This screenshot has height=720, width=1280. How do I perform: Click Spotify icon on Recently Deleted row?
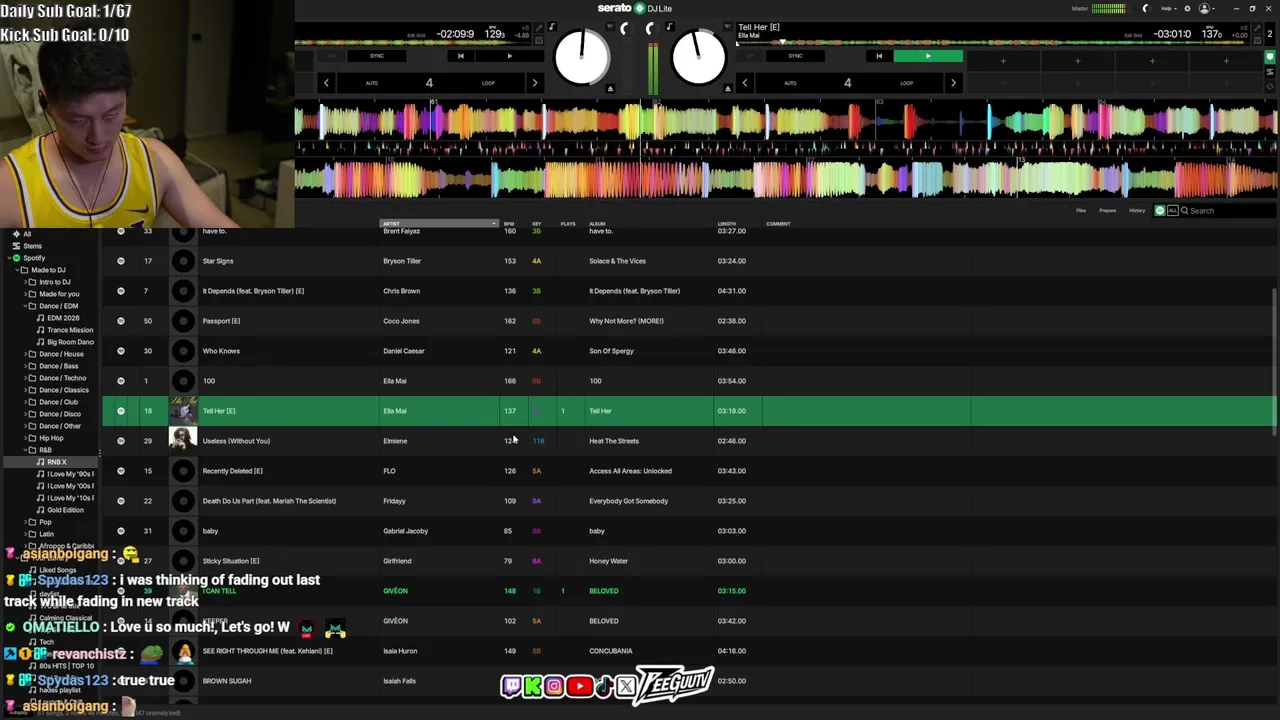[121, 471]
